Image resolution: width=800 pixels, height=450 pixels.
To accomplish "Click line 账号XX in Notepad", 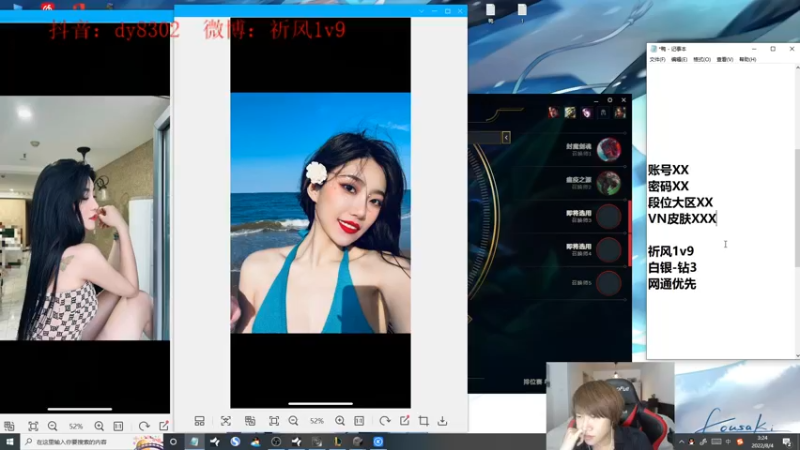I will pos(668,170).
